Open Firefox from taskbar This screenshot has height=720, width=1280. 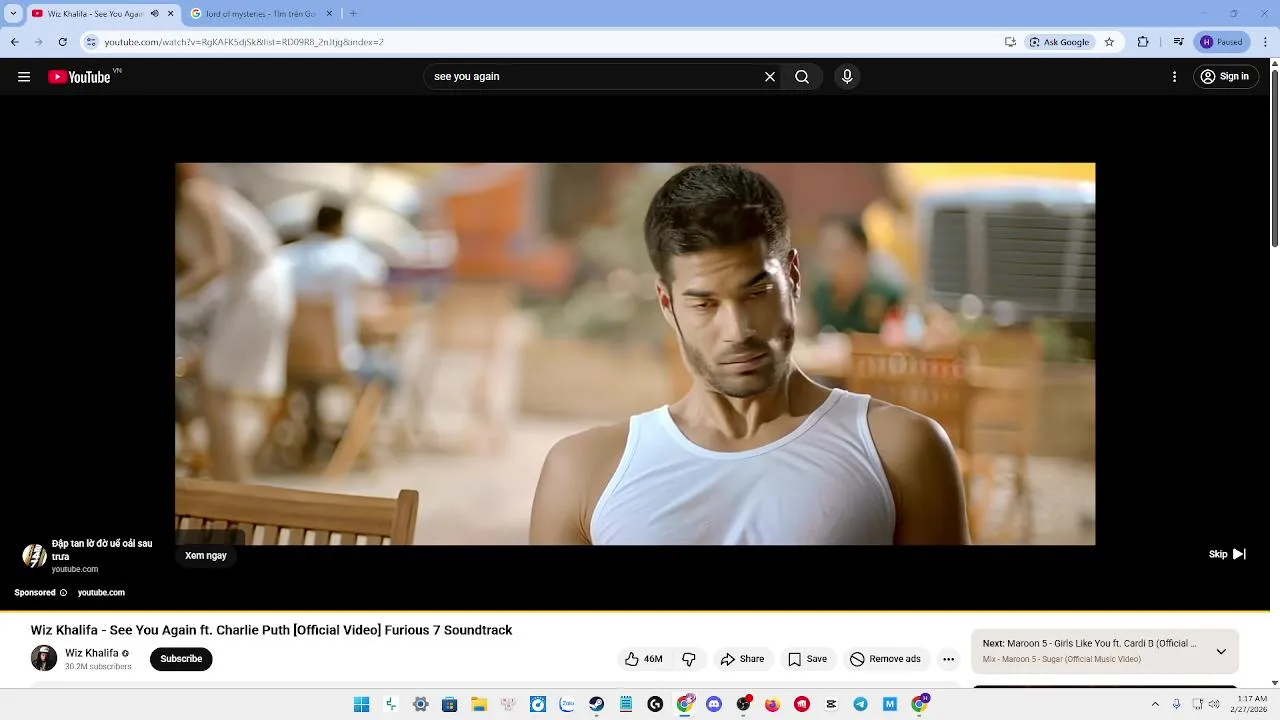772,704
